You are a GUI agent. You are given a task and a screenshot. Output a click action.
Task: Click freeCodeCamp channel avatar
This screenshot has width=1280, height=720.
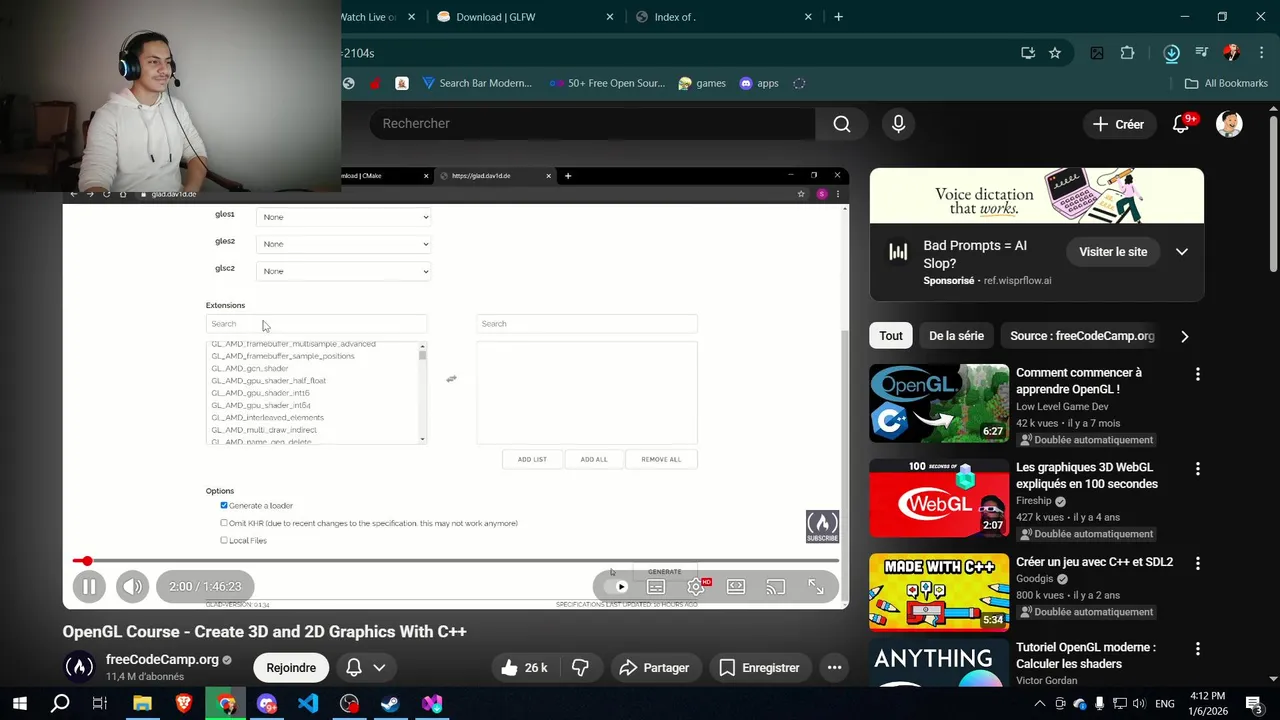[79, 667]
